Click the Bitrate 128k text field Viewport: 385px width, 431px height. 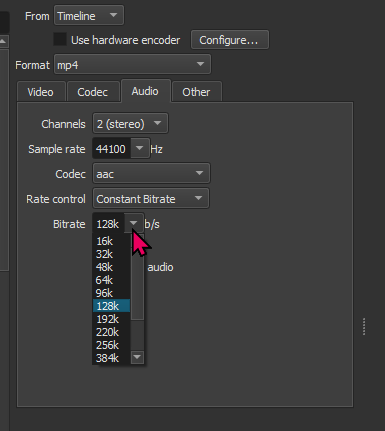click(109, 224)
